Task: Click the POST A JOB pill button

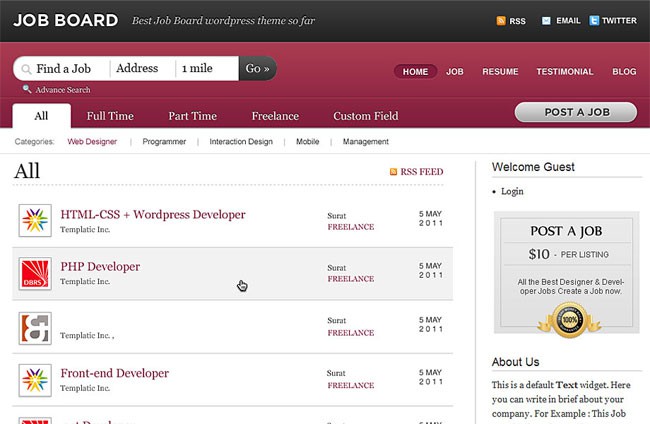Action: (576, 112)
